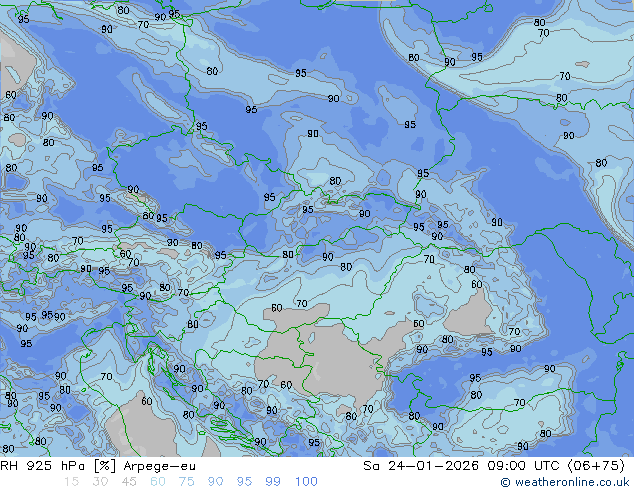The image size is (634, 490).
Task: Click the 'RH 925 hPa [%] Arpege-eu' title
Action: 98,466
